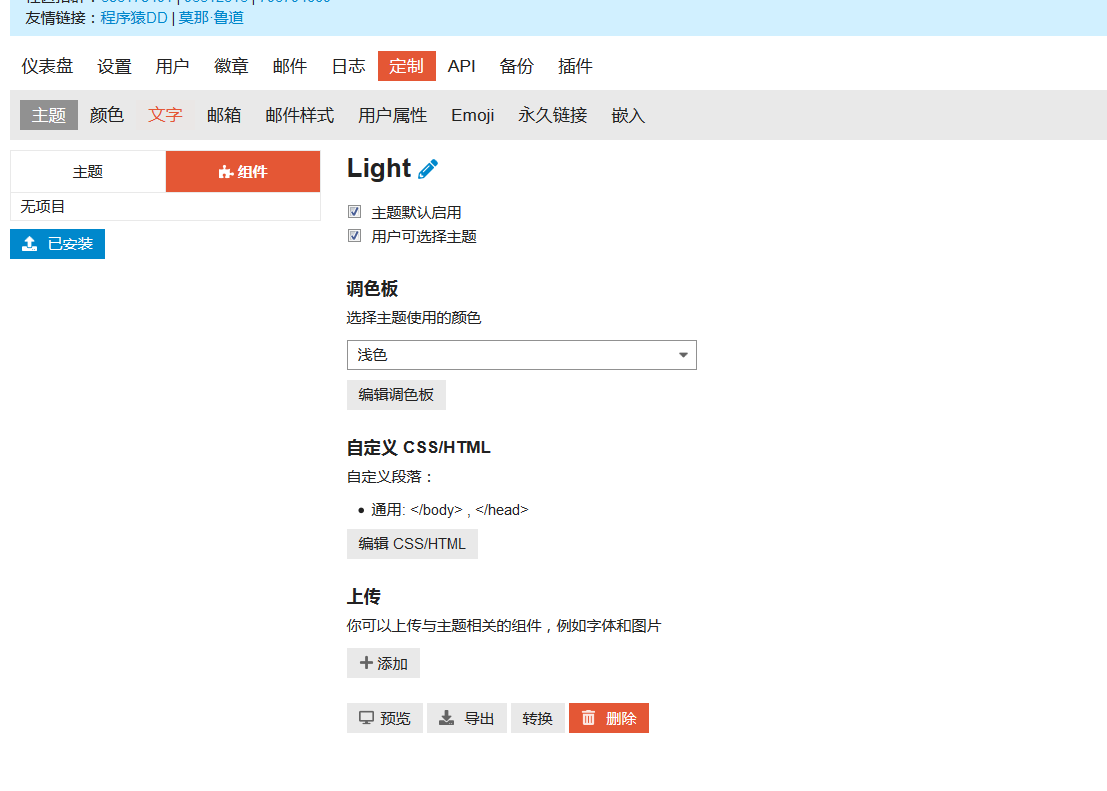
Task: Switch to the 文字 sub-tab
Action: (x=165, y=115)
